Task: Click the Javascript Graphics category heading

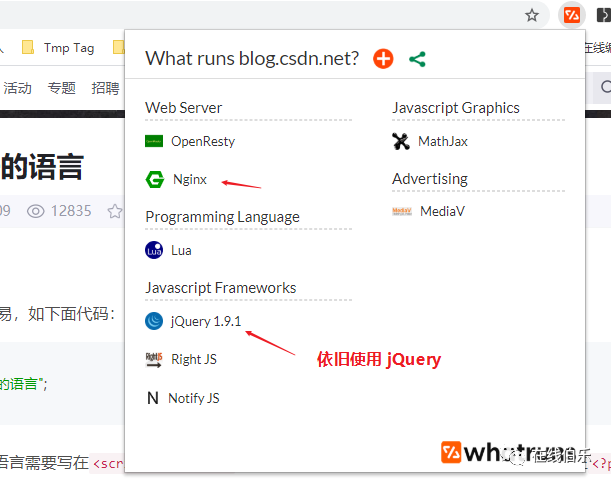Action: [456, 108]
